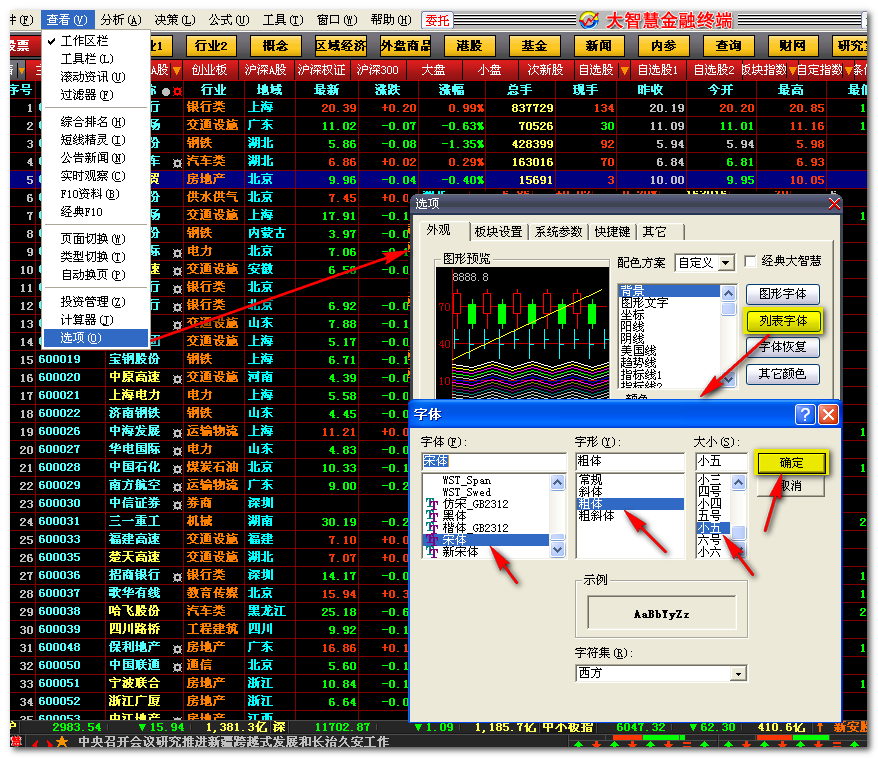Open the 帮助 menu
This screenshot has width=878, height=758.
(x=391, y=20)
